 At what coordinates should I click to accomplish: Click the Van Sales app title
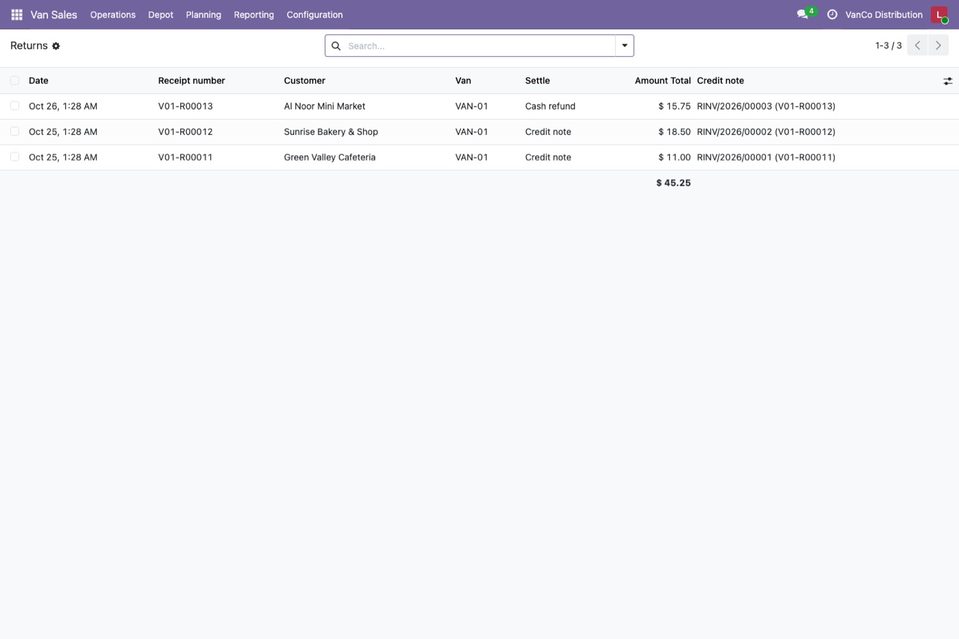54,15
